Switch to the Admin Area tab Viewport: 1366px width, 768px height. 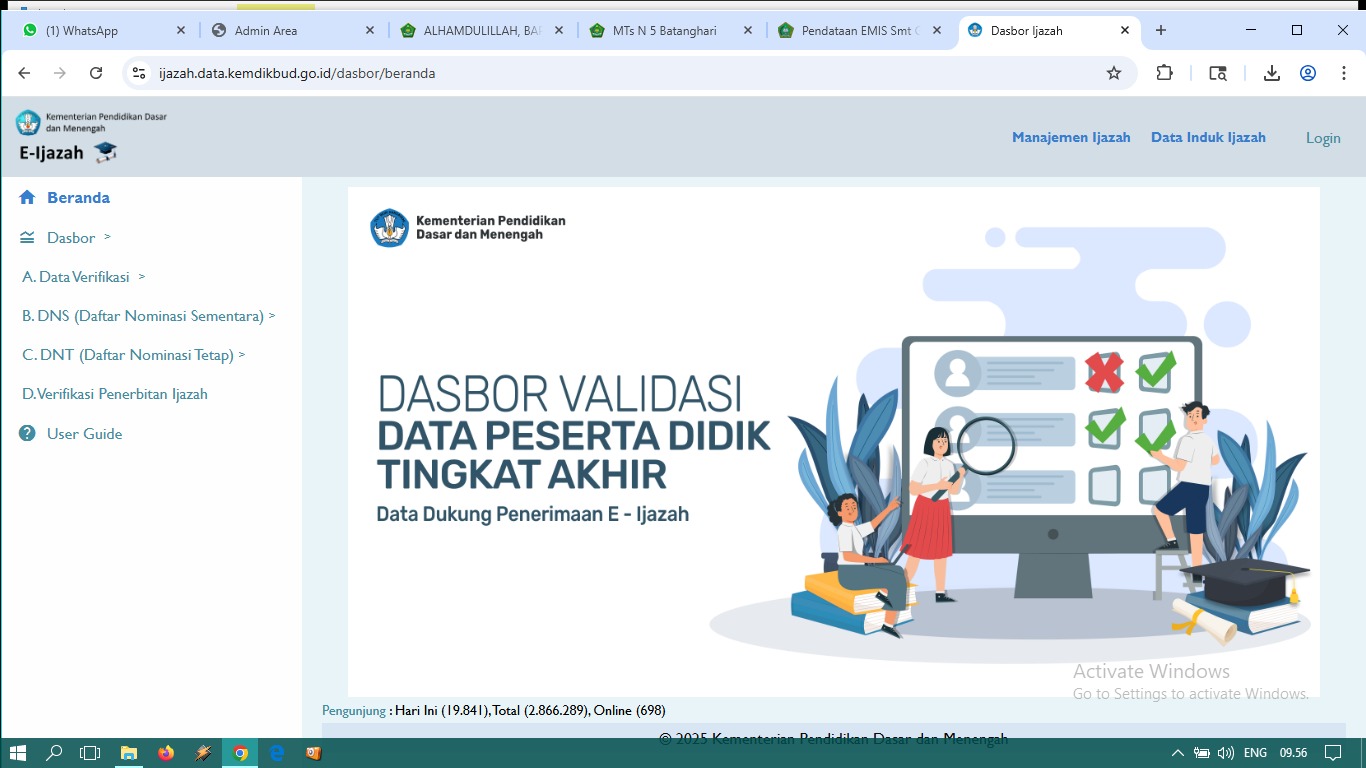click(x=265, y=30)
